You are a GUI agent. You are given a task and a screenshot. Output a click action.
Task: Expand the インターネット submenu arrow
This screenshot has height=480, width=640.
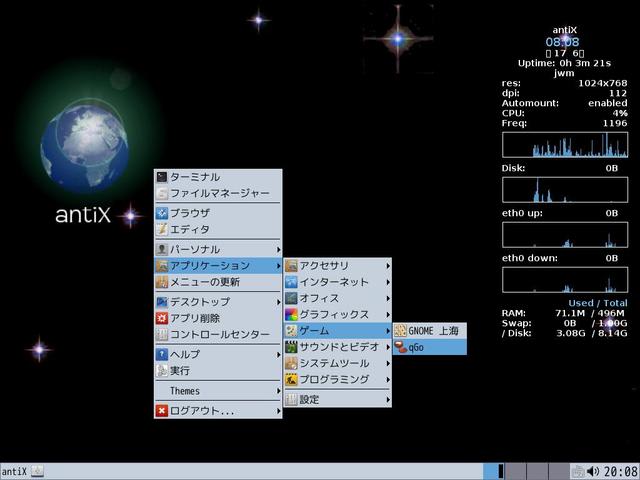click(388, 282)
